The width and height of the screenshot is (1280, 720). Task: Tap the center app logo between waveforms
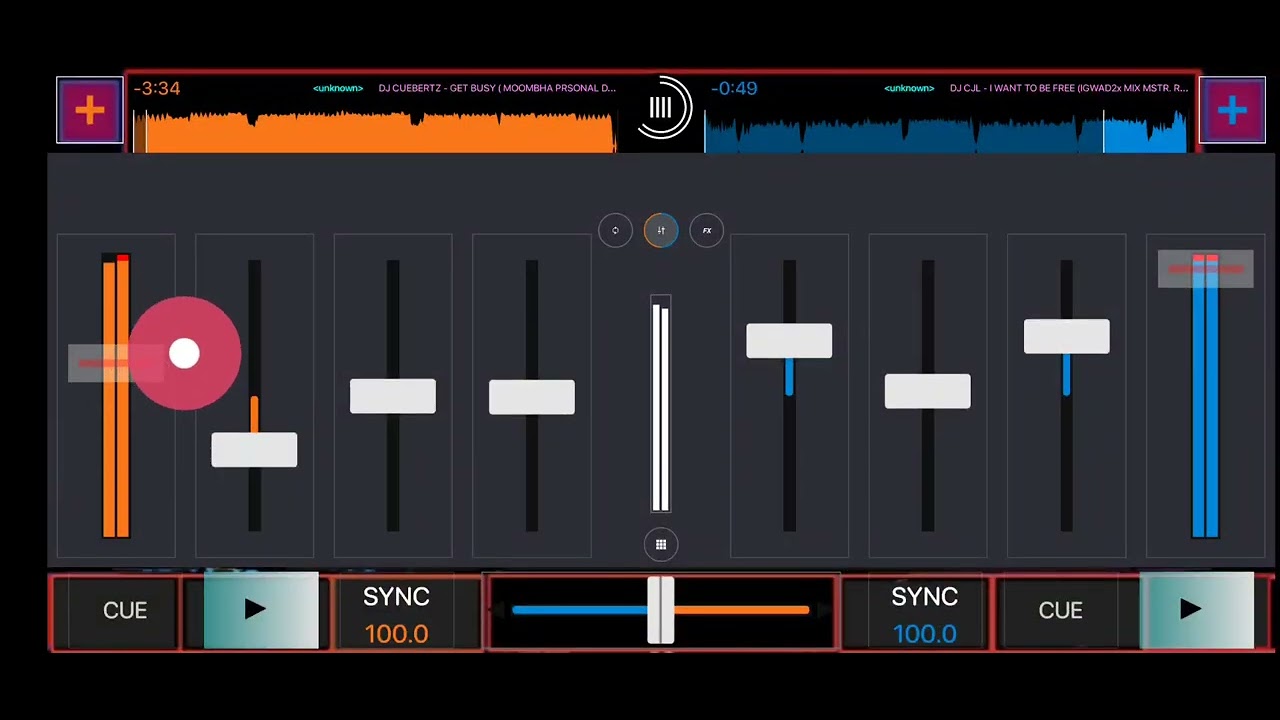click(x=661, y=108)
